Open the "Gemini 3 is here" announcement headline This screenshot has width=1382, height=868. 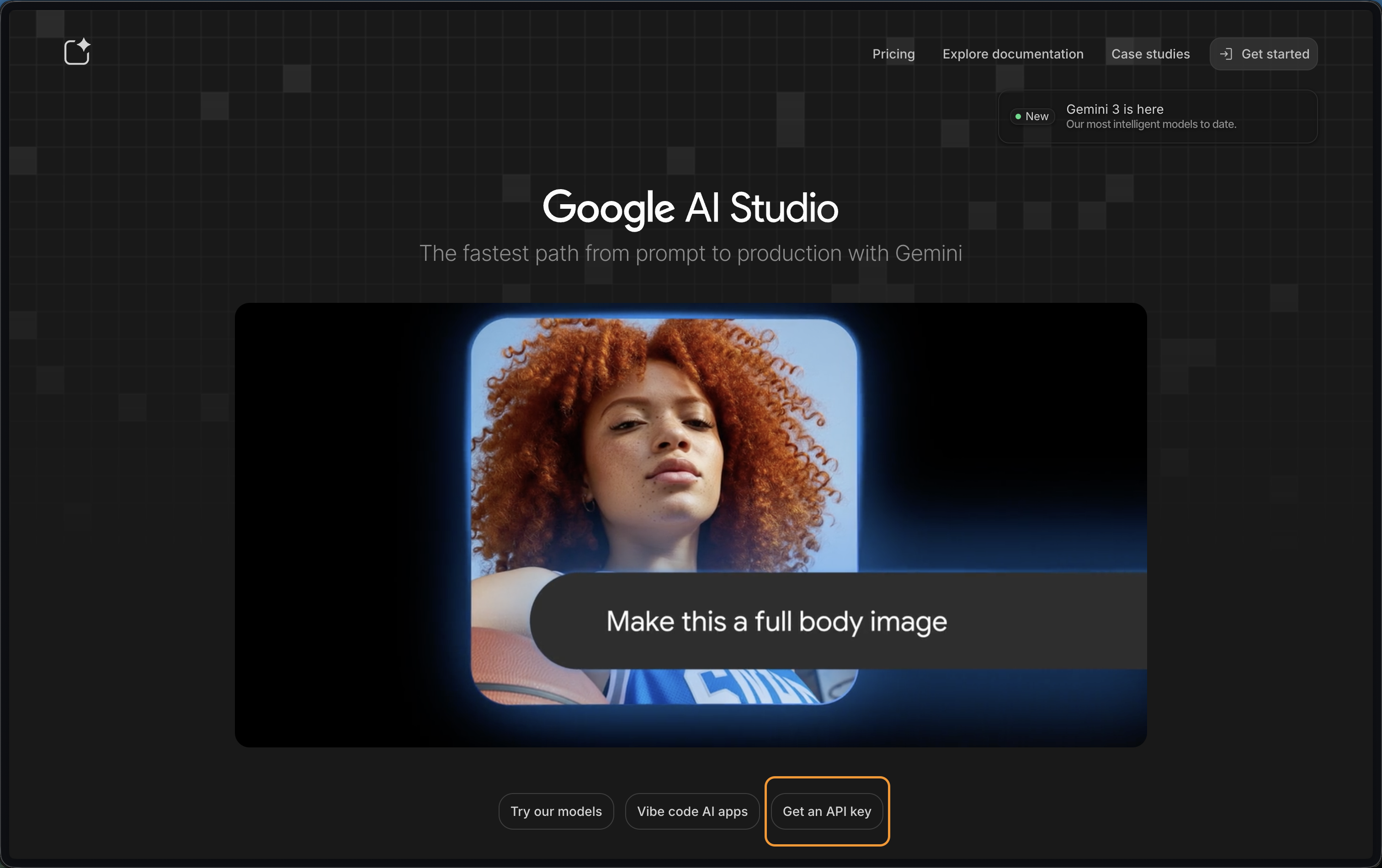click(1115, 109)
